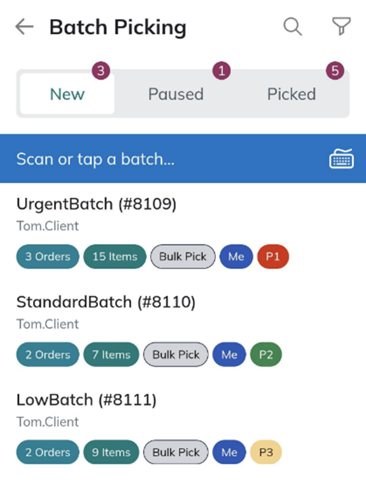Tap the Me badge on LowBatch
This screenshot has height=500, width=366.
(x=229, y=452)
